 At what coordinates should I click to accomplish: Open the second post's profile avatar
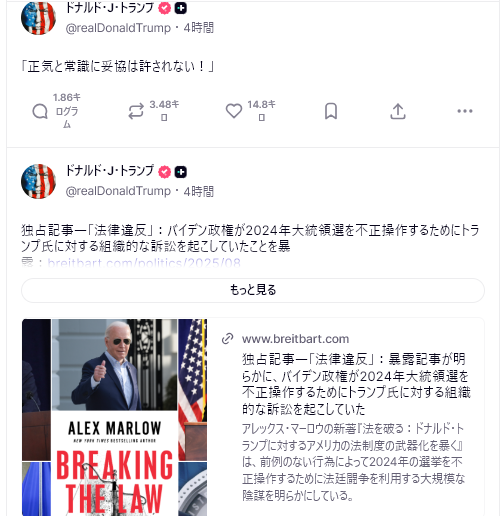pos(38,181)
